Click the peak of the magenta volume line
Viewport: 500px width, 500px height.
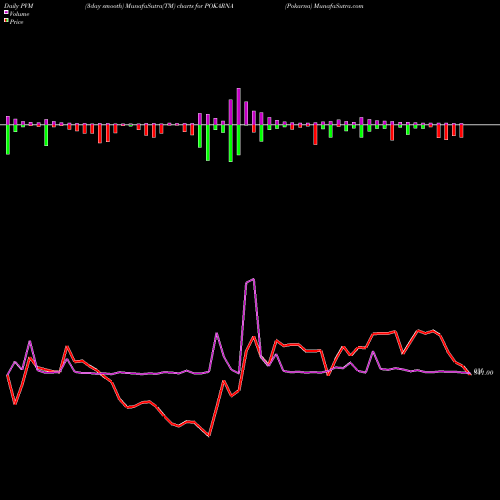254,279
